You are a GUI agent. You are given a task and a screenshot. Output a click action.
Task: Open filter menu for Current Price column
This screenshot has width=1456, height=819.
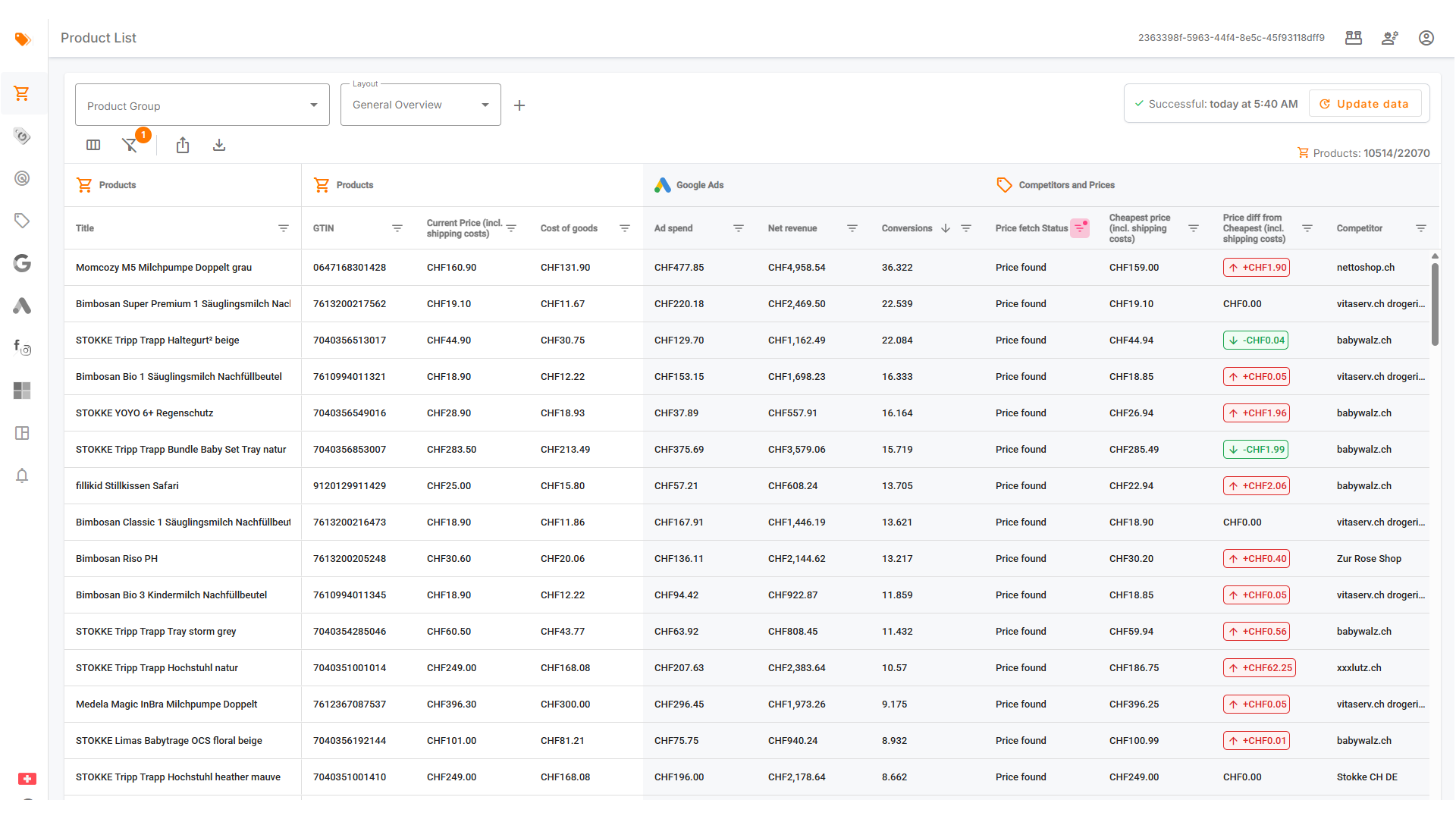click(x=511, y=228)
